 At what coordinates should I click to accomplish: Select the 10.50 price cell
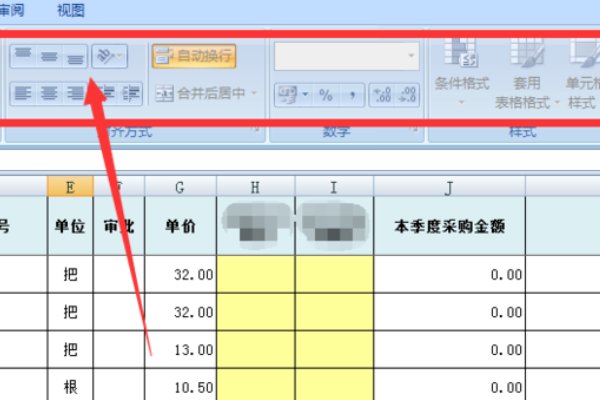point(180,385)
